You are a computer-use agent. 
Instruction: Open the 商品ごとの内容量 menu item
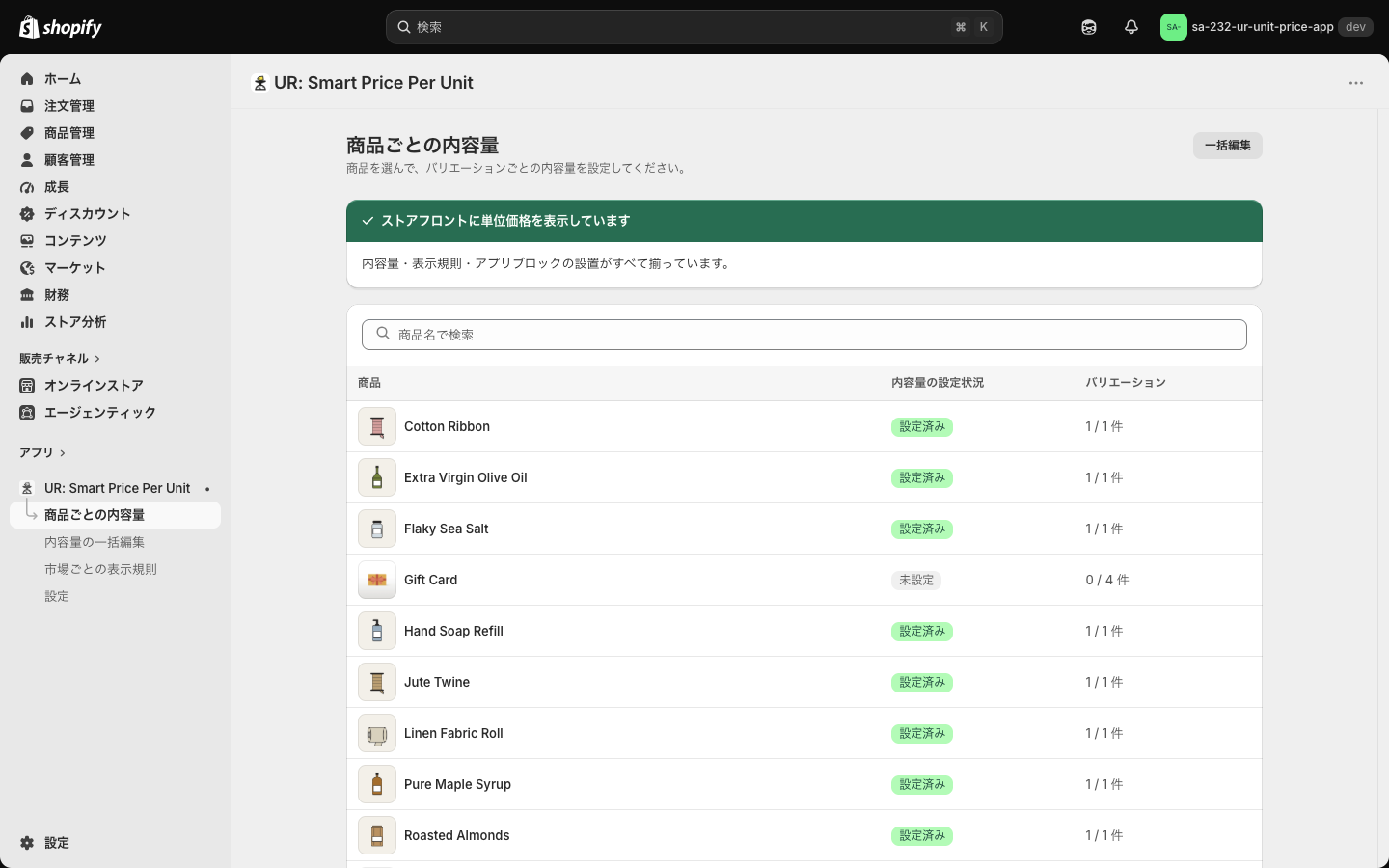[115, 515]
